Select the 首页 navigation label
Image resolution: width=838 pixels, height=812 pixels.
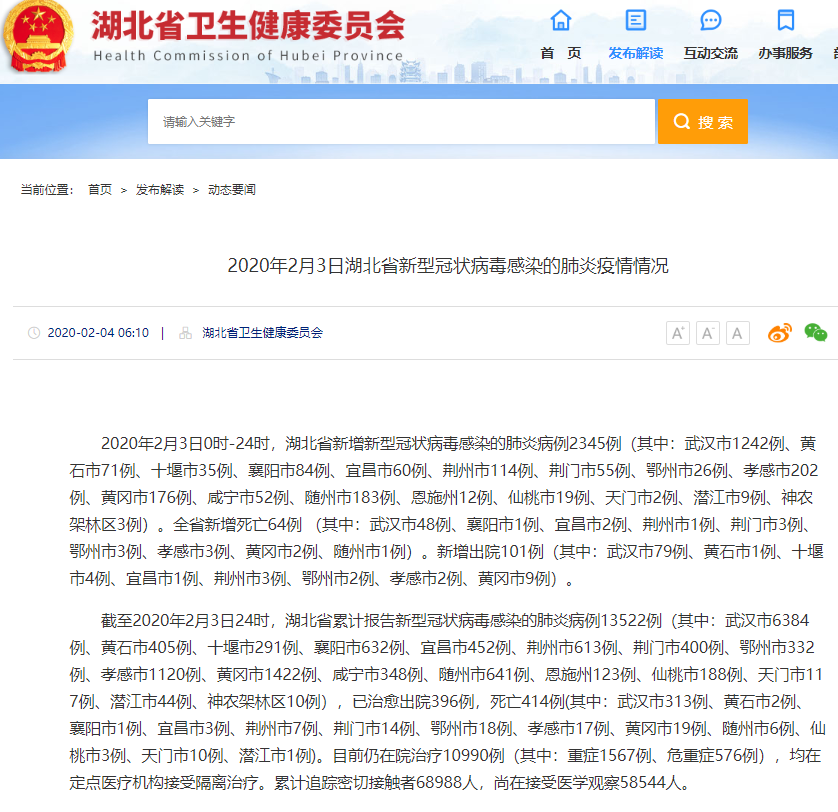[x=561, y=53]
